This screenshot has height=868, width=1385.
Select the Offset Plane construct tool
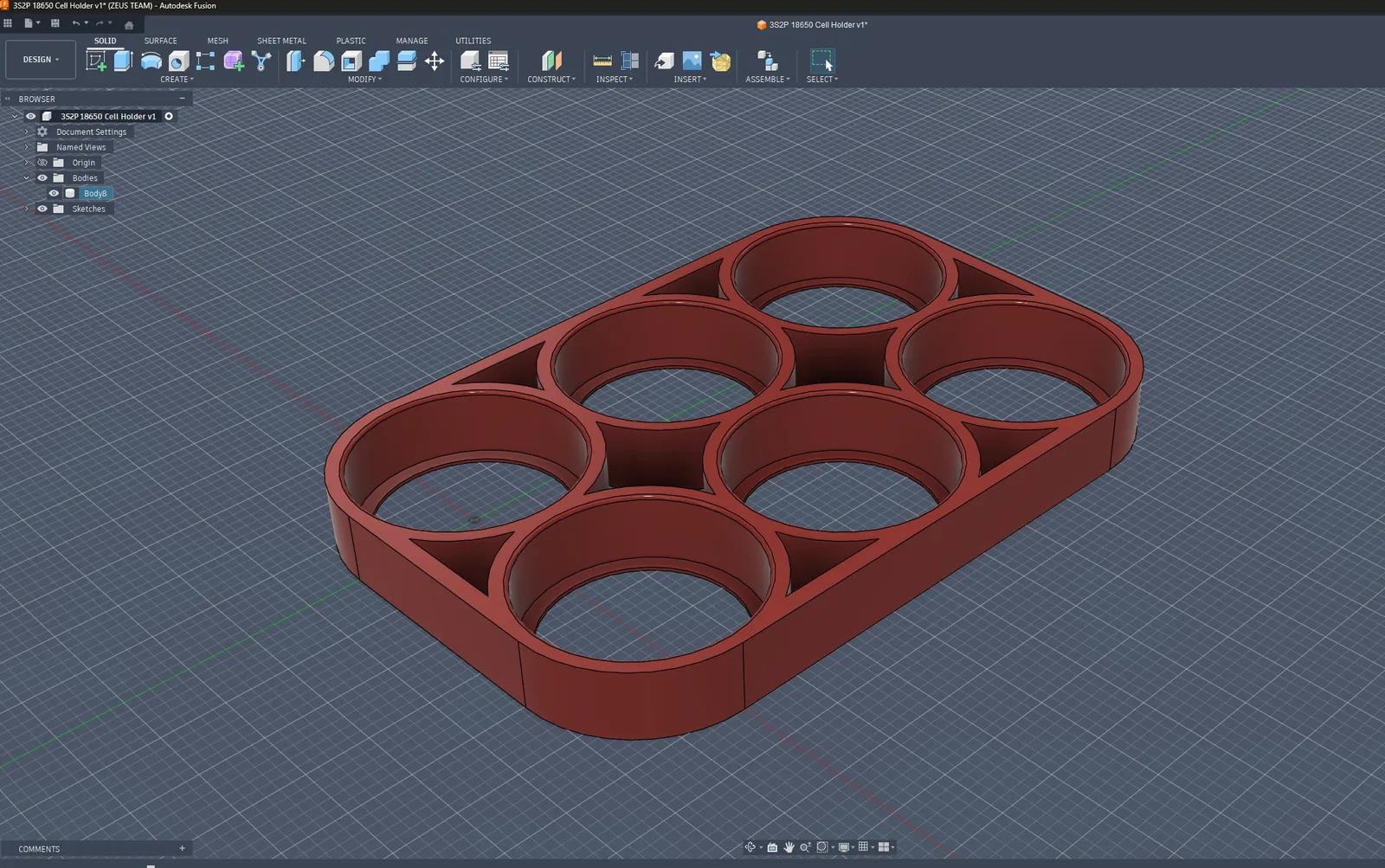551,61
